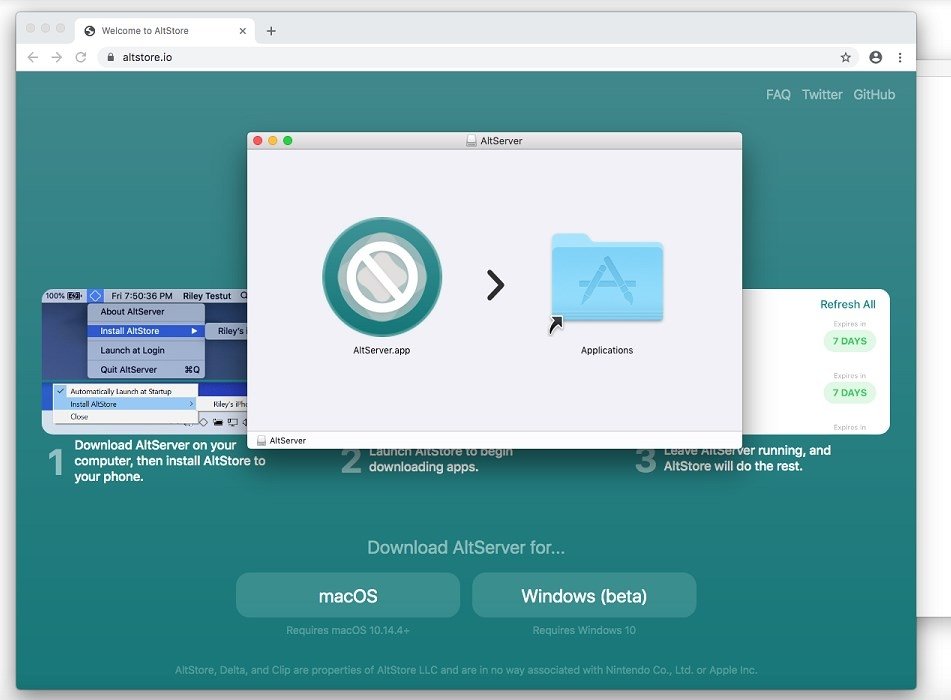
Task: Close the Welcome to AltStore tab
Action: pos(243,31)
